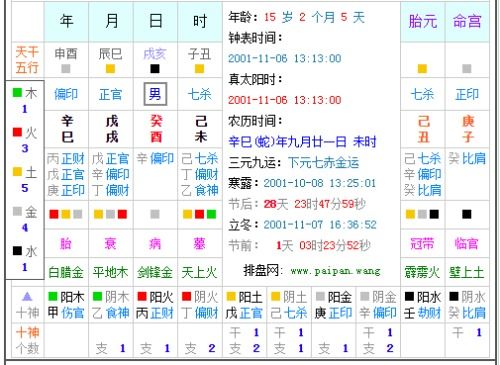Click the 十神个数 row label
500x365 pixels.
point(27,340)
